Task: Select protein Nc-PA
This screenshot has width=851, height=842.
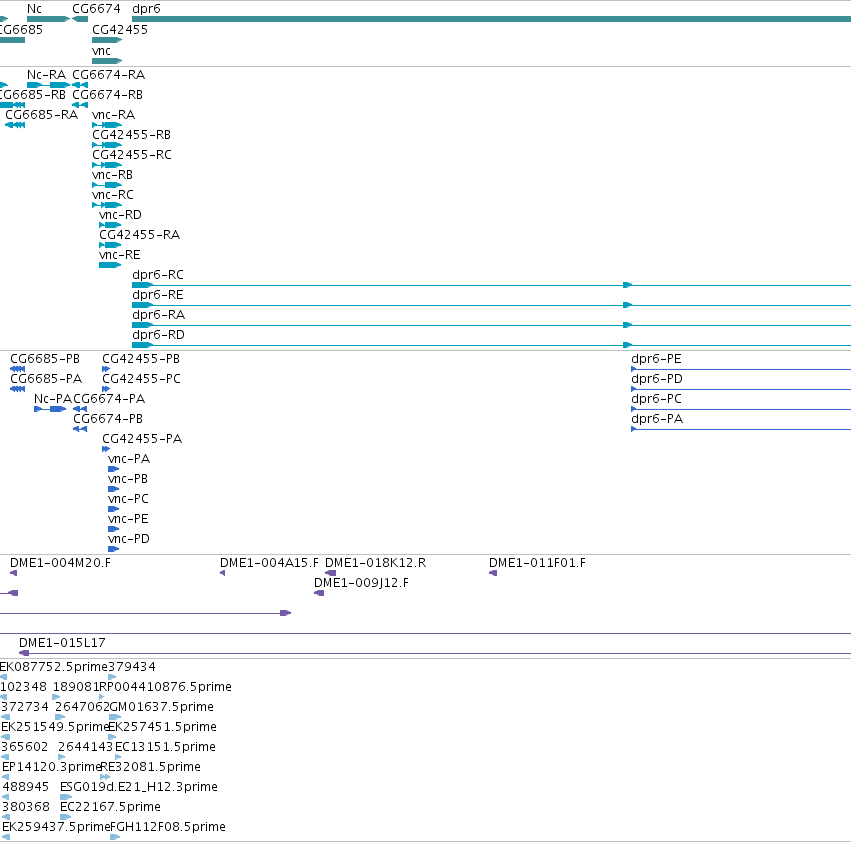Action: point(53,398)
